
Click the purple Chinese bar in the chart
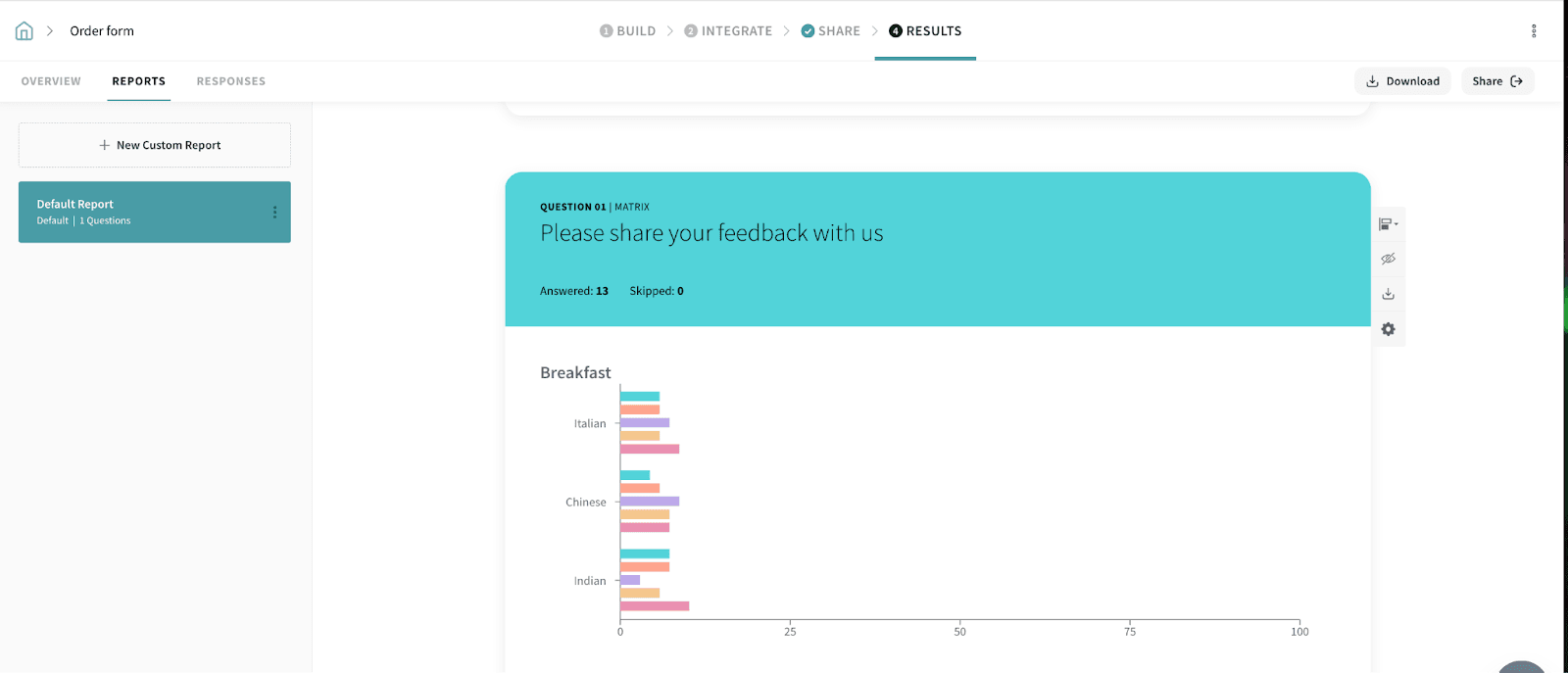[650, 502]
